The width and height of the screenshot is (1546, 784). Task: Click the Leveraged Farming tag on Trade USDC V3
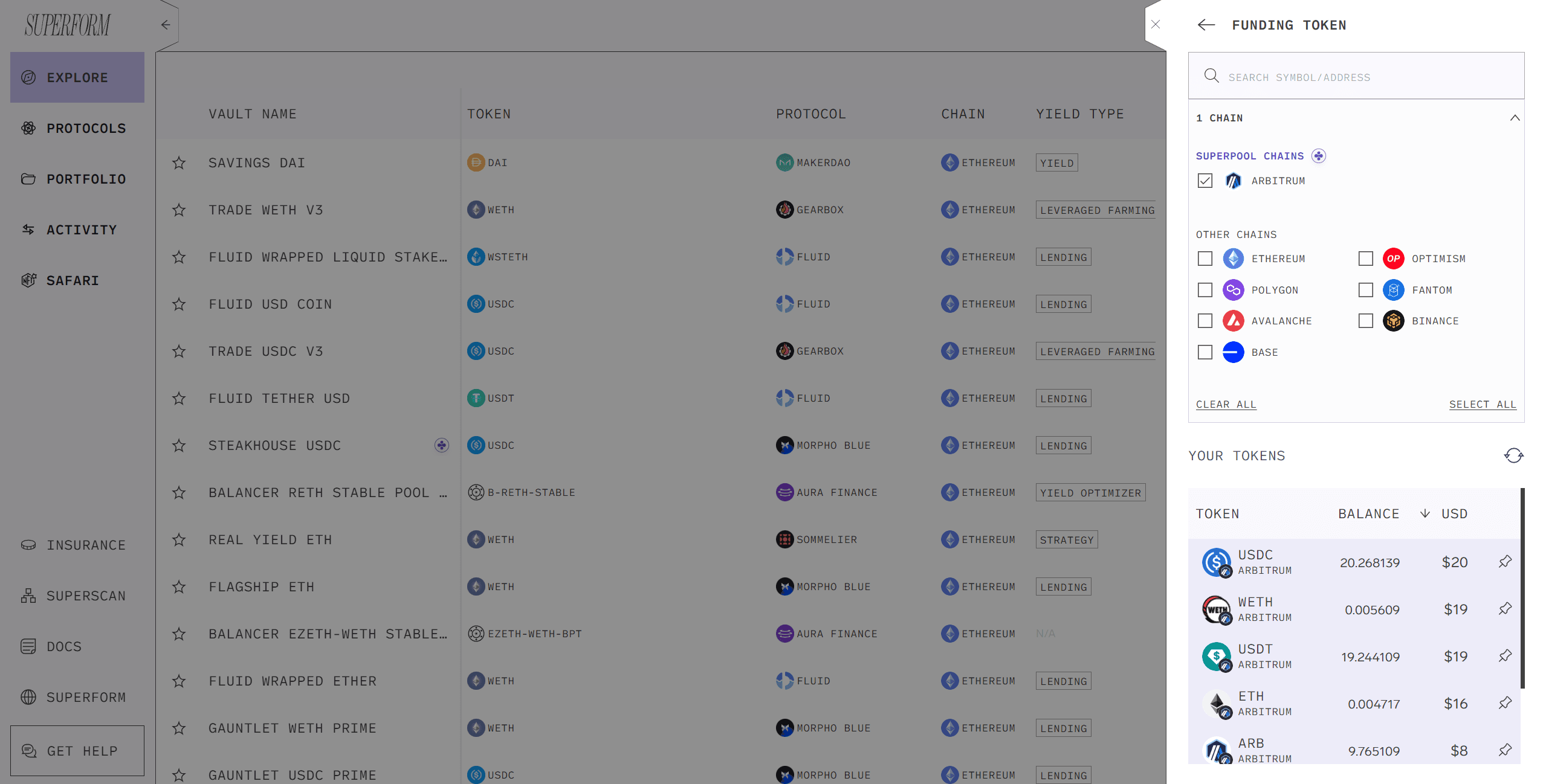[x=1097, y=351]
